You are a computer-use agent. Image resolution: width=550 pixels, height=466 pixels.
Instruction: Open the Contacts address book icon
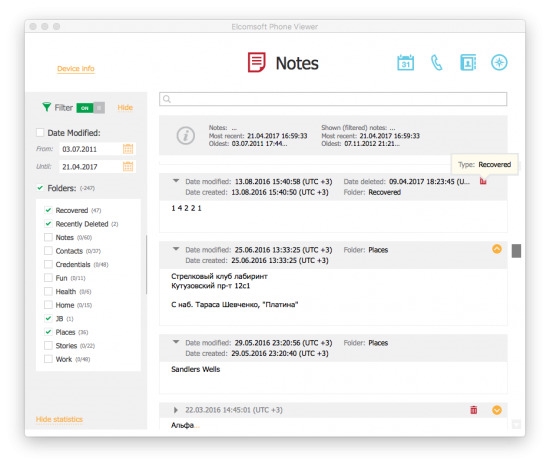click(468, 63)
